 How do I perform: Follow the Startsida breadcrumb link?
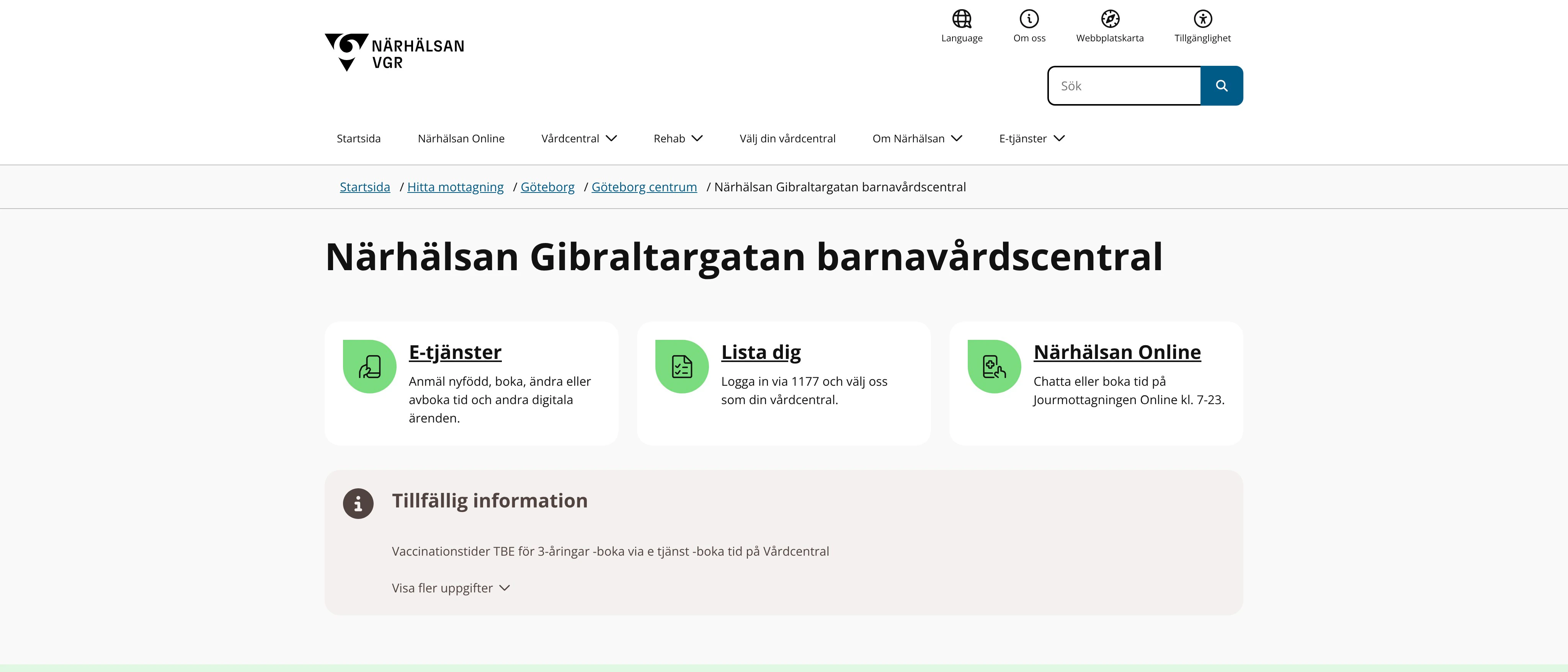pos(364,187)
